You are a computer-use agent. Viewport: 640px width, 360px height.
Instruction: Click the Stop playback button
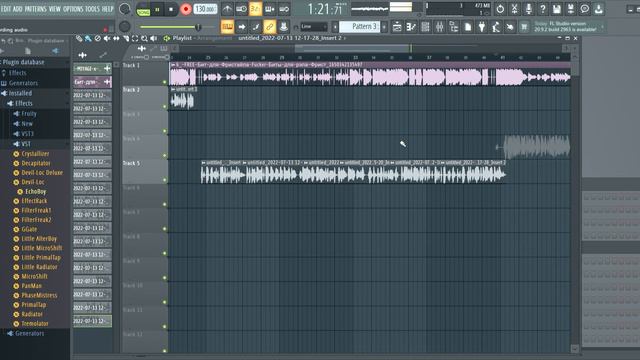[171, 9]
